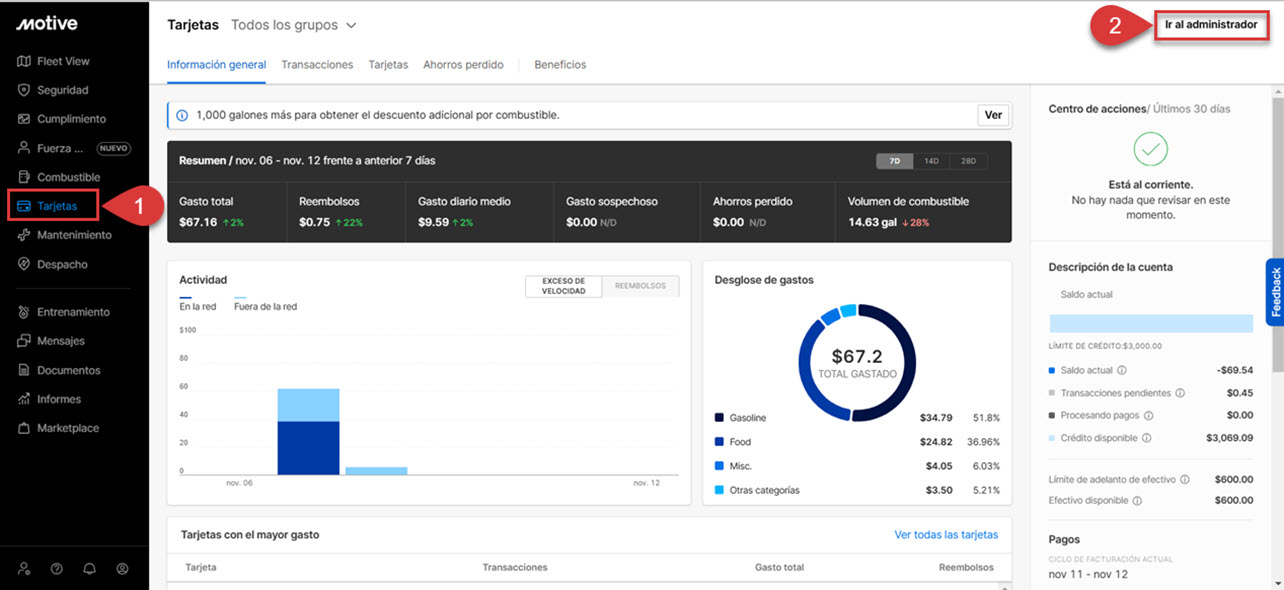Viewport: 1284px width, 590px height.
Task: Click the info icon beside Transacciones pendientes
Action: pyautogui.click(x=1180, y=393)
